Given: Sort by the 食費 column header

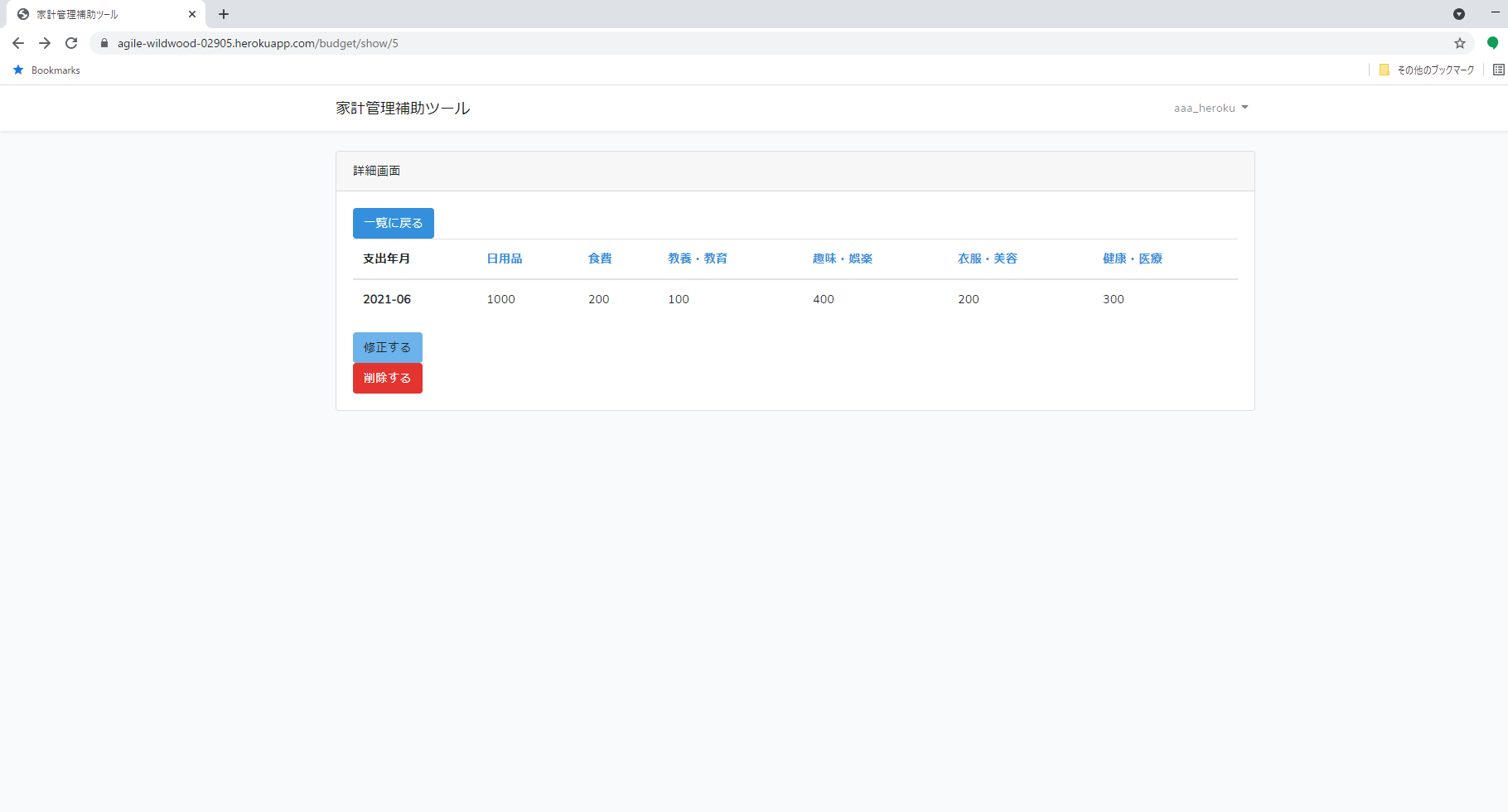Looking at the screenshot, I should pos(600,259).
